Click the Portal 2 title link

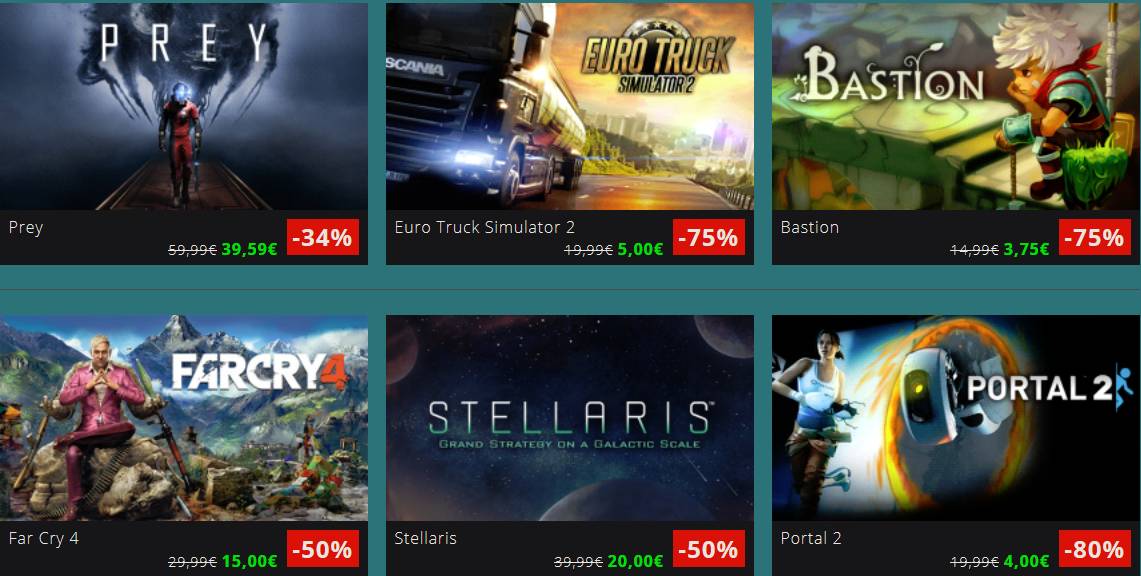pyautogui.click(x=811, y=538)
